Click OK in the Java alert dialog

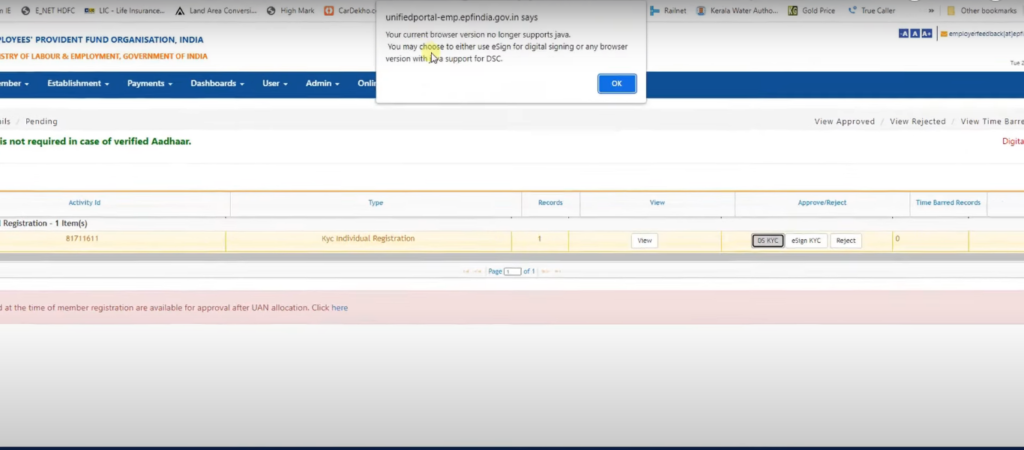pos(616,84)
